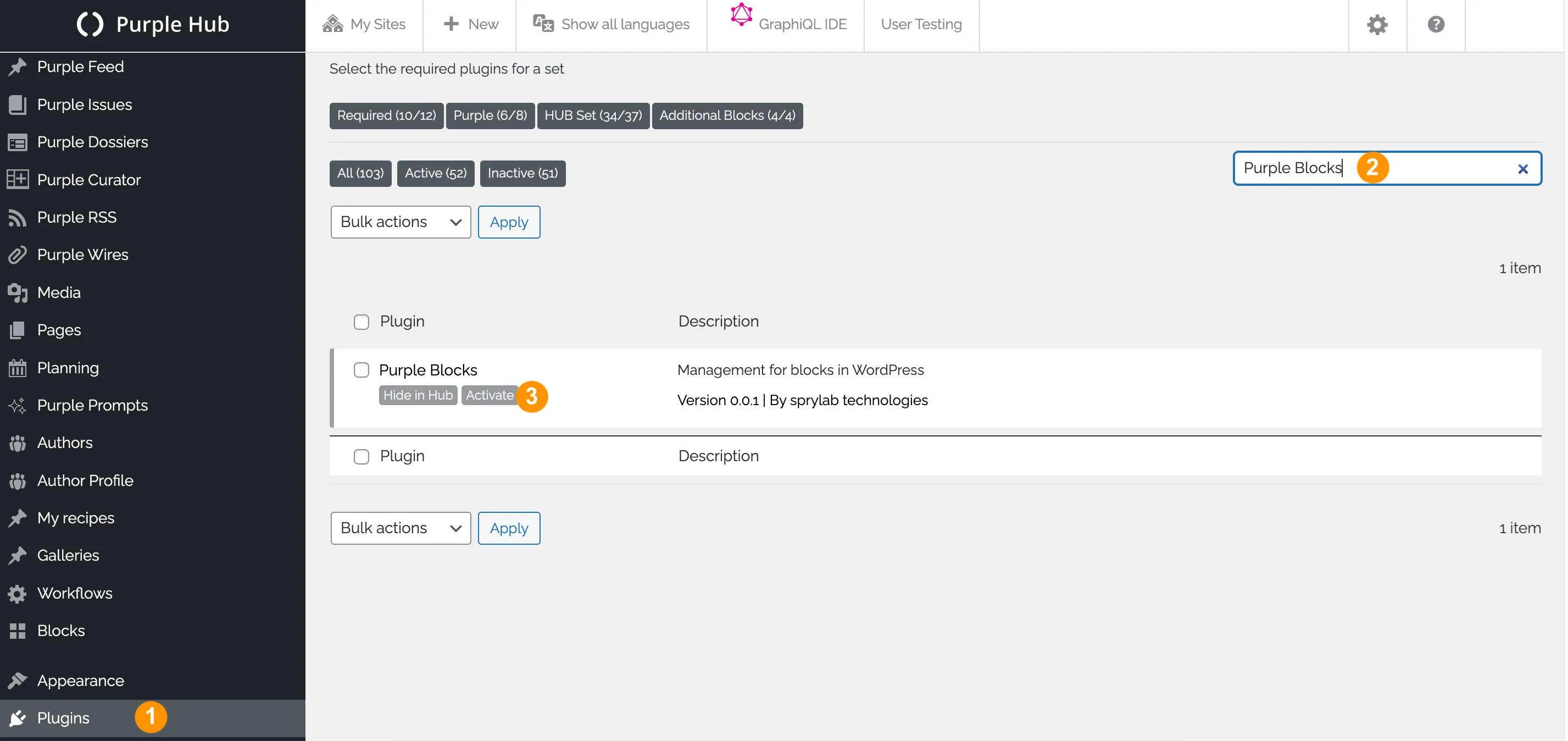Click the Description column header label

(x=718, y=321)
